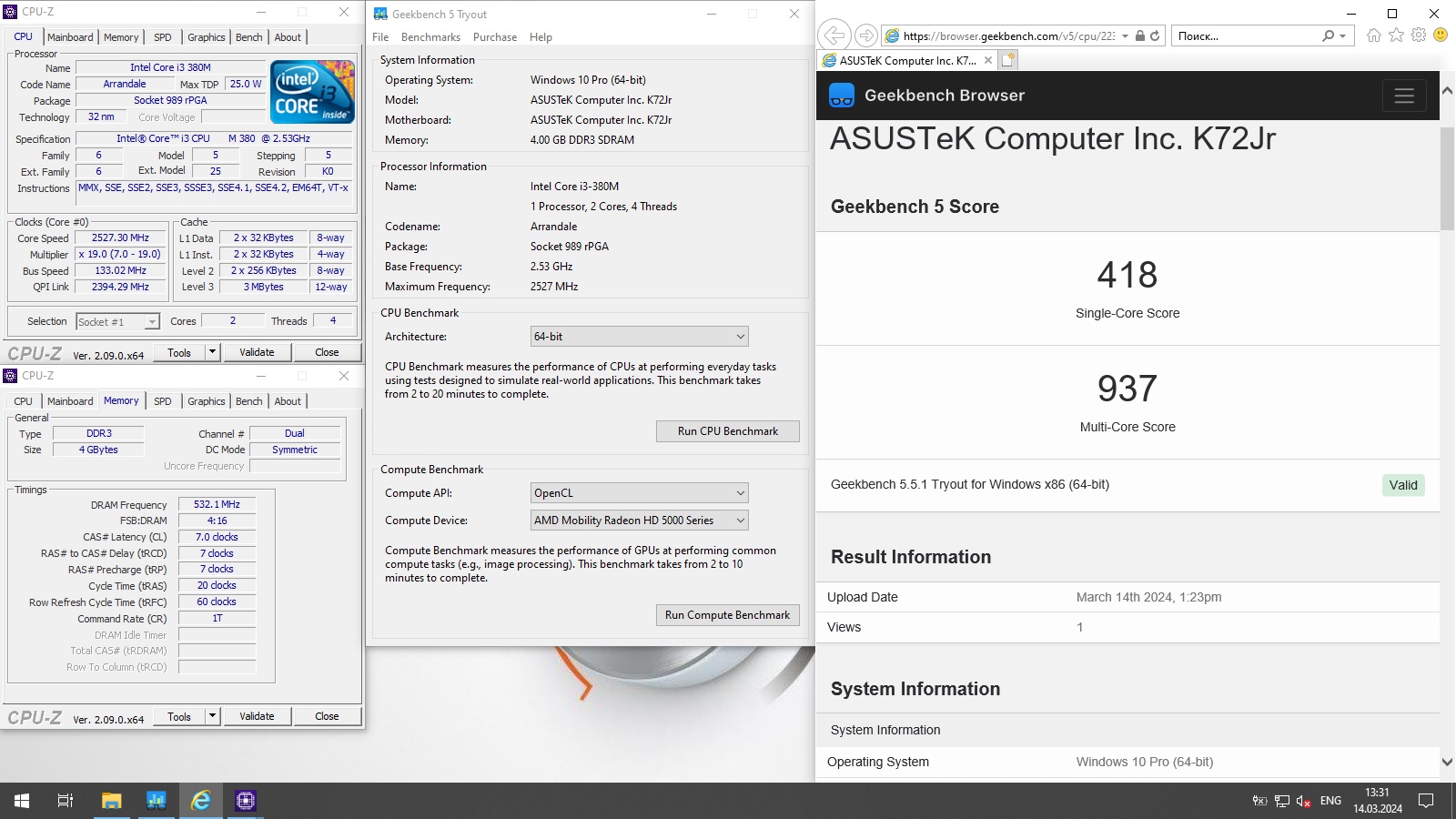
Task: Click the muted volume tray icon
Action: tap(1303, 801)
